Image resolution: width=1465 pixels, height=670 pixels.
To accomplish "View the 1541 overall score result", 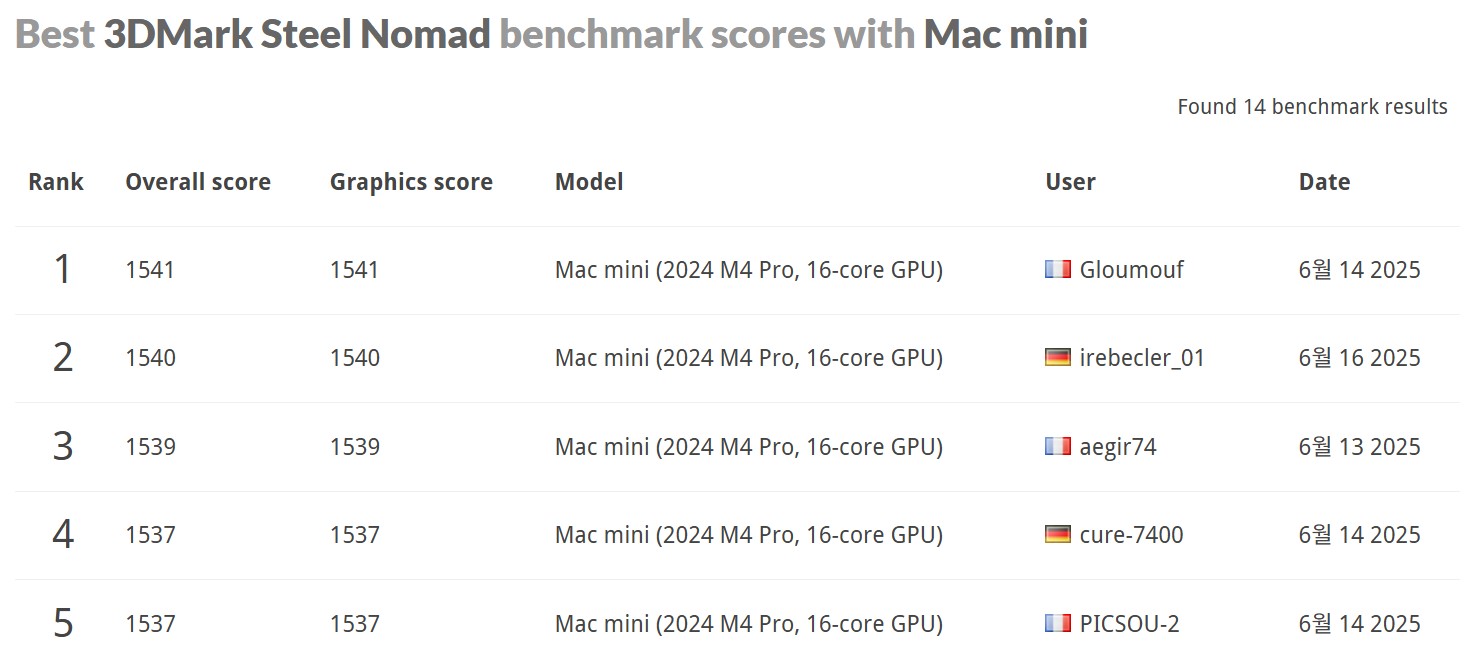I will pos(150,270).
